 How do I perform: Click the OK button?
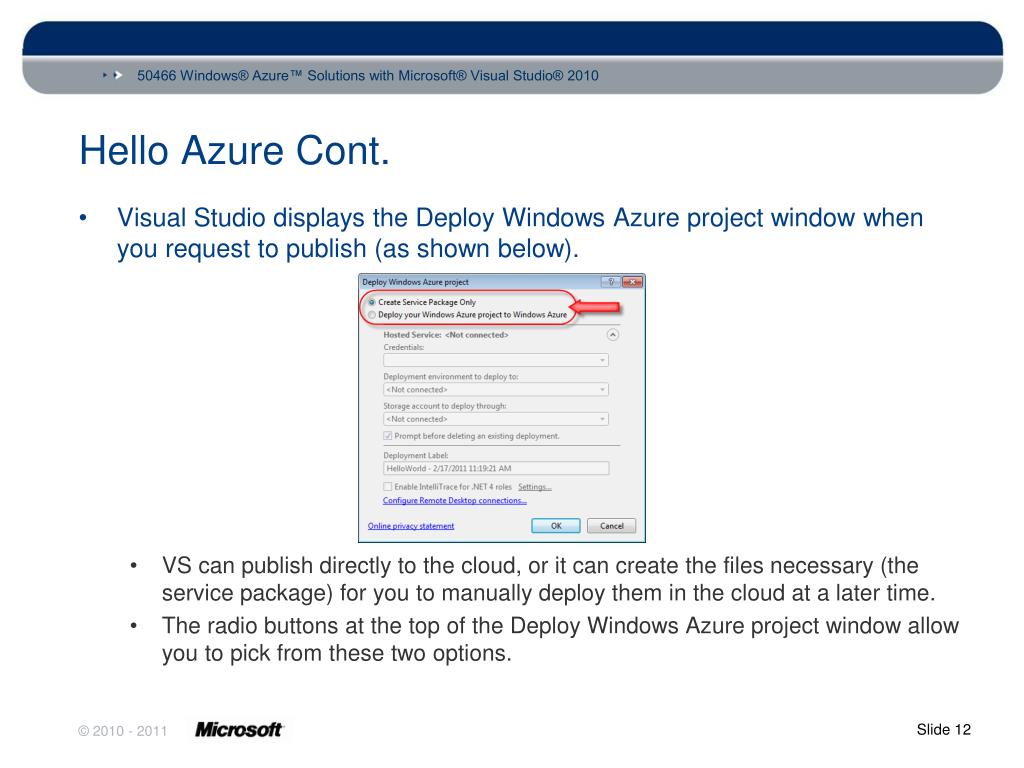click(556, 526)
